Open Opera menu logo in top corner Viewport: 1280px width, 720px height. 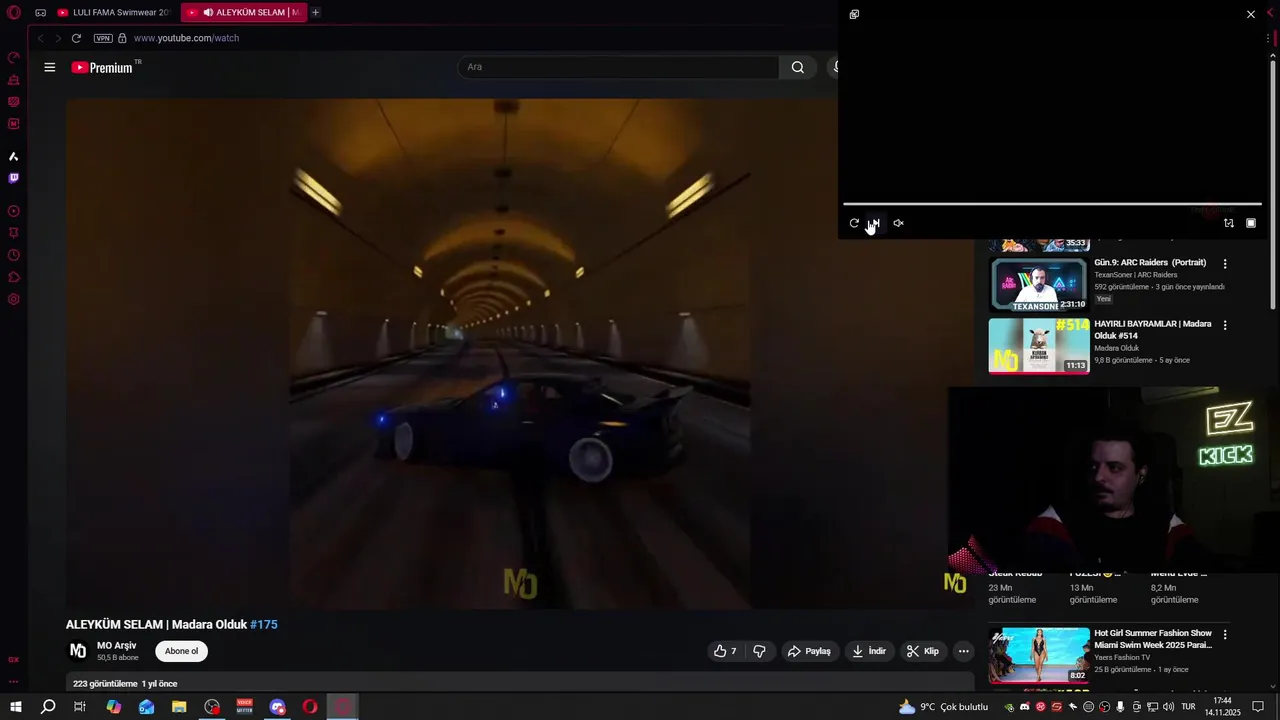click(x=14, y=12)
